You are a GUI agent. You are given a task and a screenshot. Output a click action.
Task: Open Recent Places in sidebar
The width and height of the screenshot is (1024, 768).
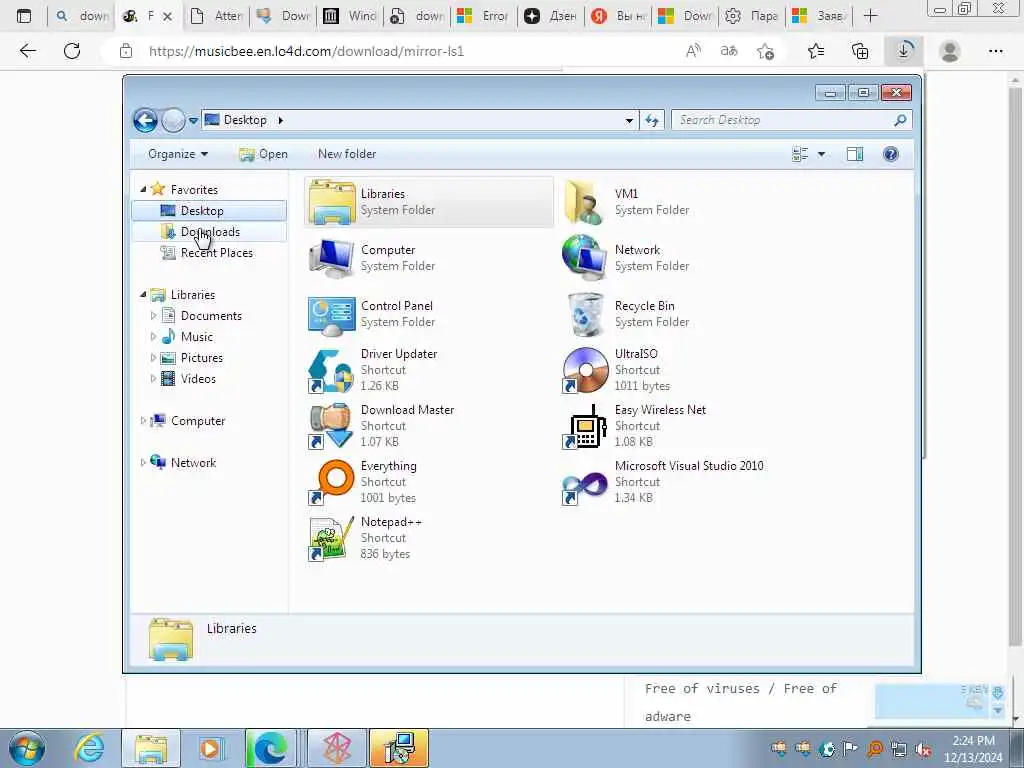pos(209,253)
